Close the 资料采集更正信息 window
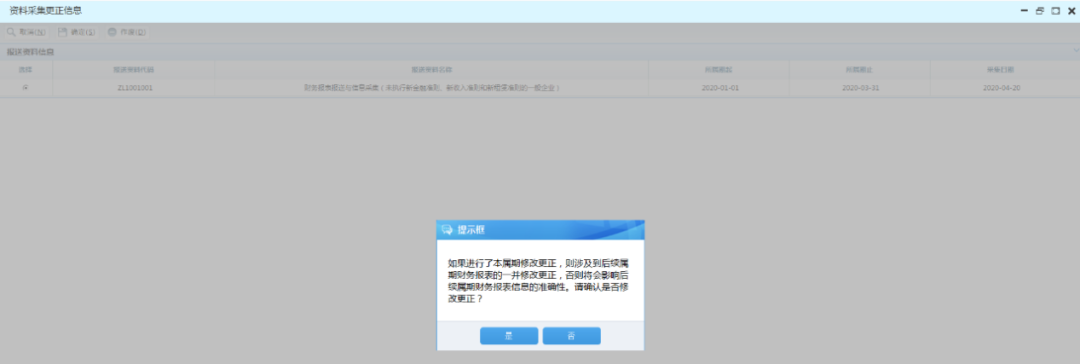 click(1071, 11)
